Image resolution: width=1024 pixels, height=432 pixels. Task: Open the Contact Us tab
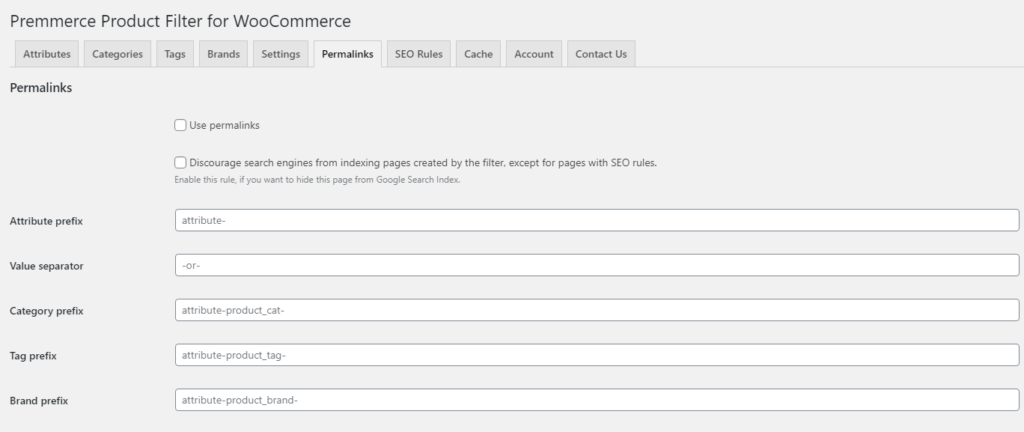(x=601, y=54)
